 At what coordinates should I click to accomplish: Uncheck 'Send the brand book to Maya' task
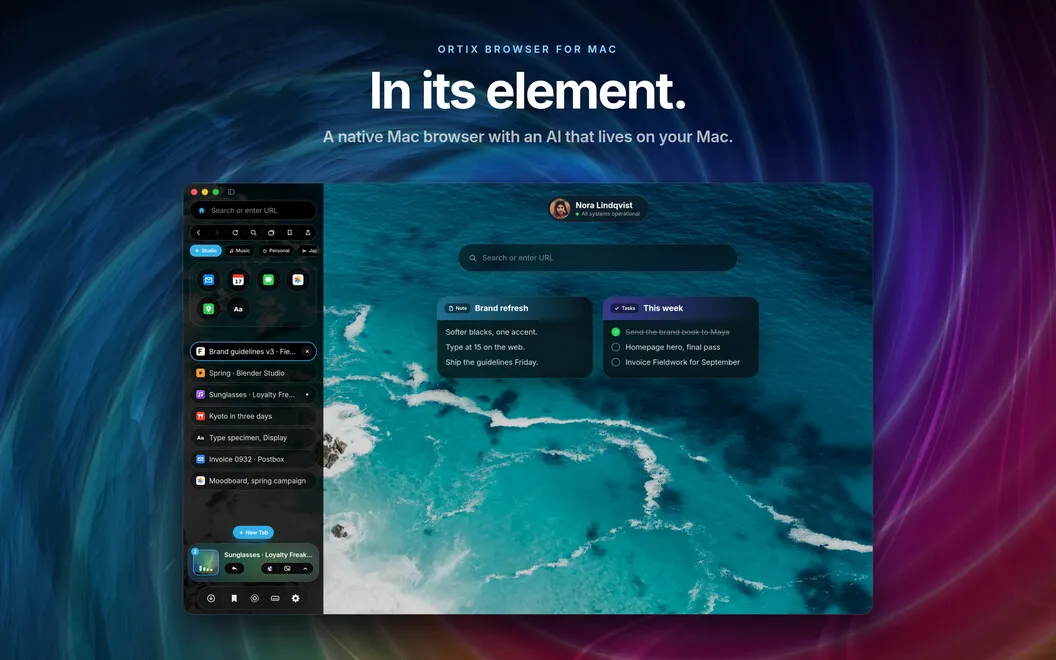coord(616,332)
